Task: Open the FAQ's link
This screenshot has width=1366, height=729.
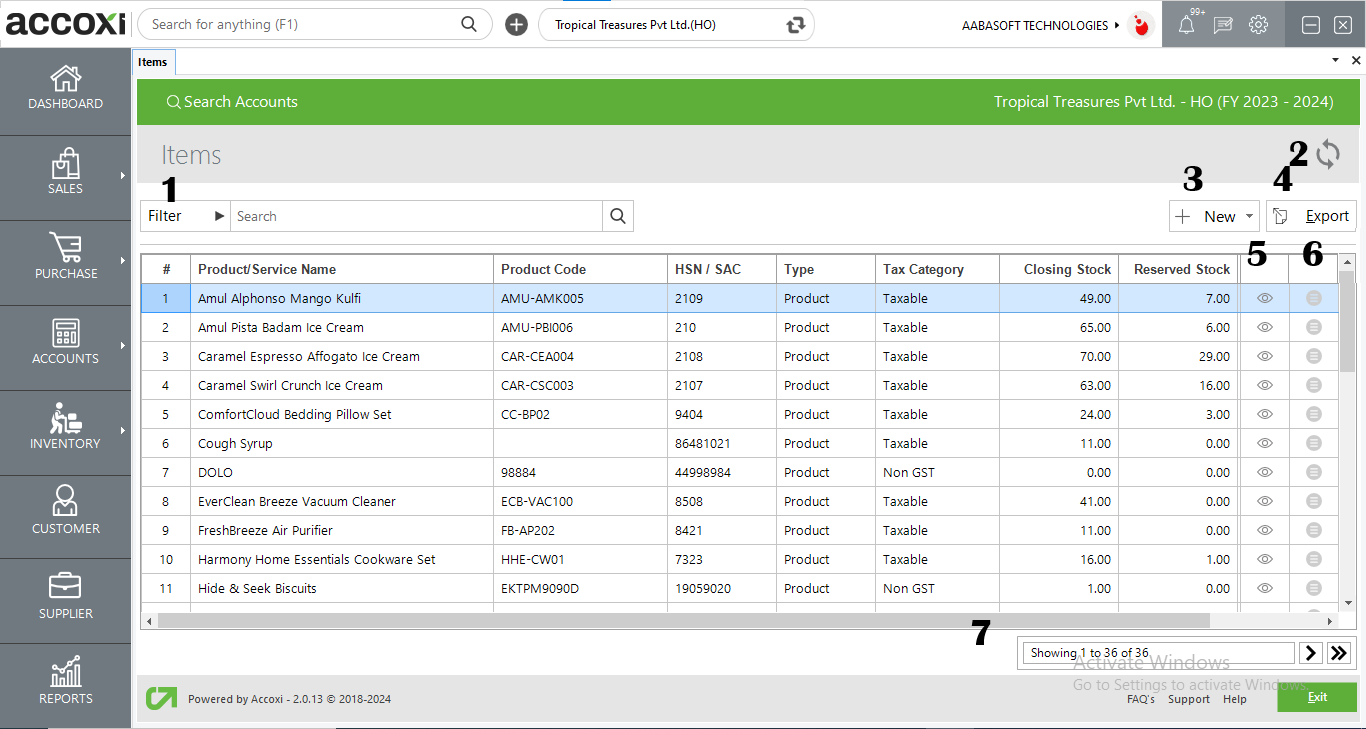Action: click(x=1140, y=699)
